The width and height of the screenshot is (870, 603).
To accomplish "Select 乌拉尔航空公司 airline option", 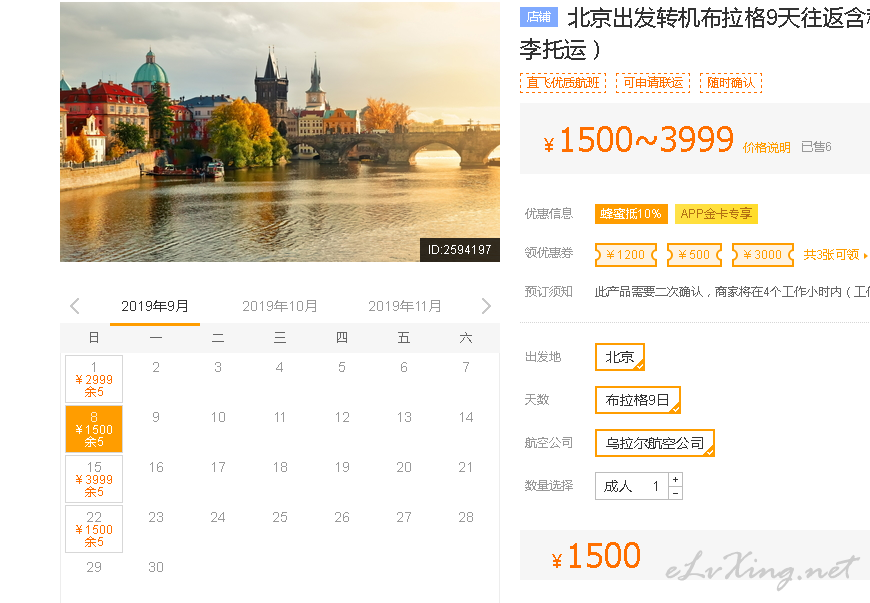I will pyautogui.click(x=655, y=443).
